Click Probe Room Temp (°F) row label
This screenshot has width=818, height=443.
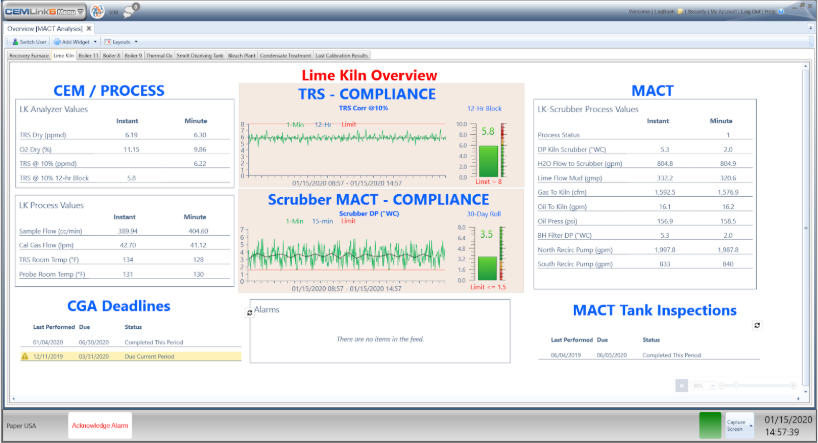(x=52, y=274)
